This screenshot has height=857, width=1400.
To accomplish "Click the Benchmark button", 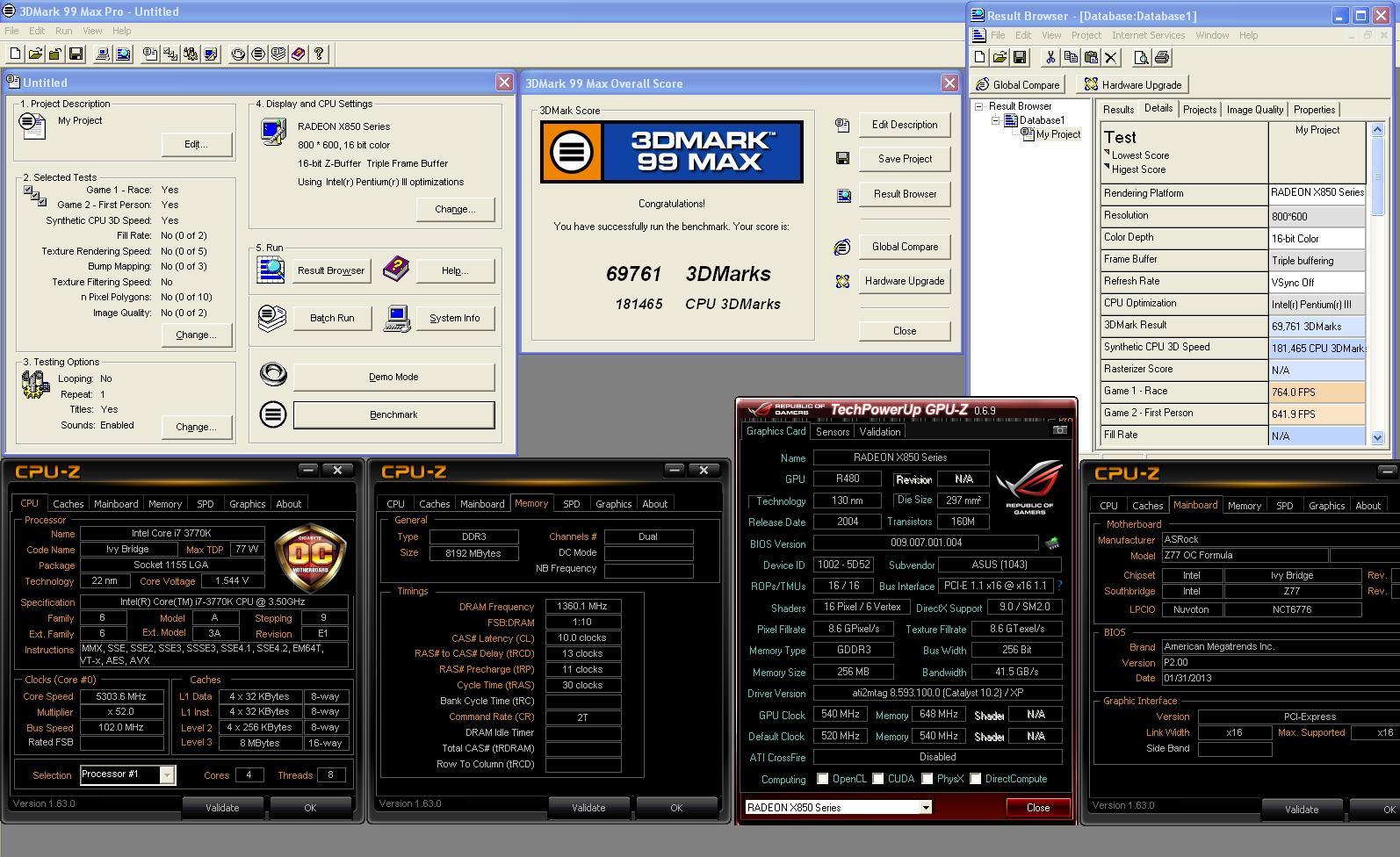I will click(393, 414).
